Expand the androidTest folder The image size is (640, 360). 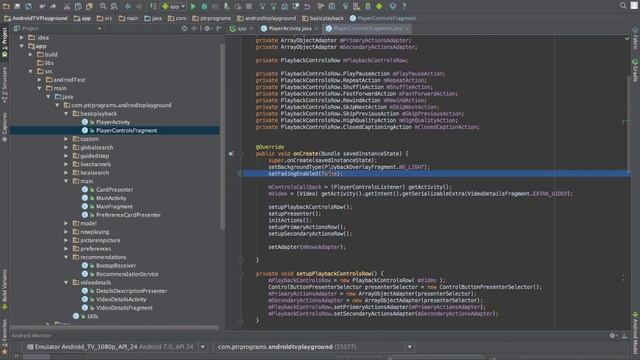[x=40, y=80]
